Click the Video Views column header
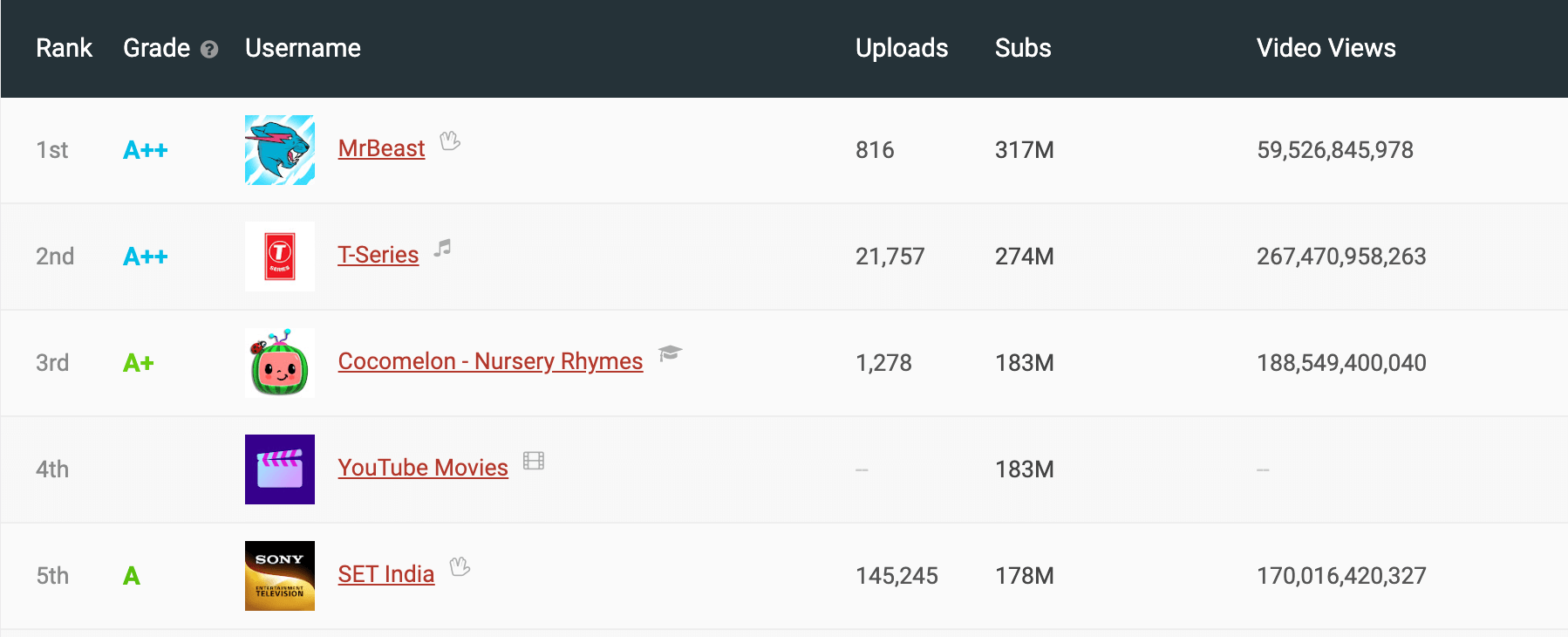1568x637 pixels. (1324, 48)
